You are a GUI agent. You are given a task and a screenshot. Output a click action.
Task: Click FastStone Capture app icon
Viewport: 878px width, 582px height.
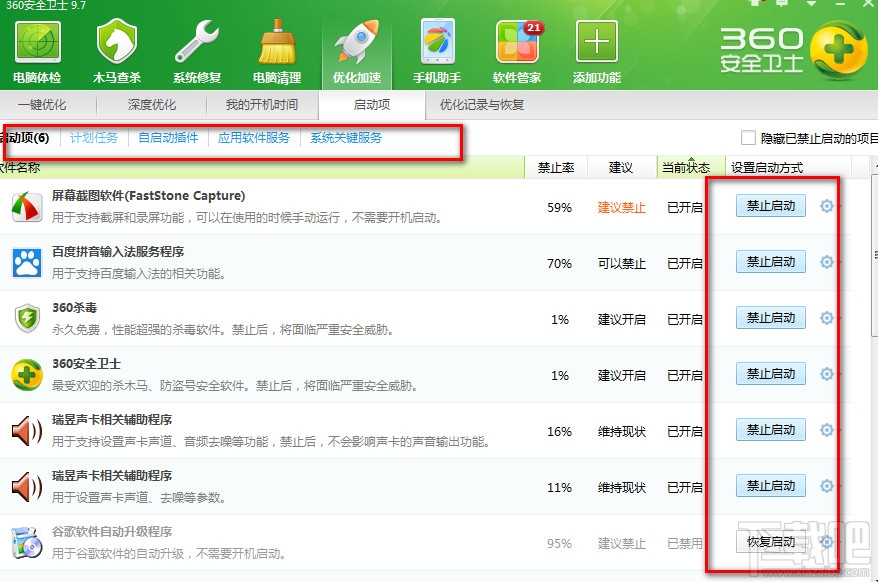click(x=27, y=207)
